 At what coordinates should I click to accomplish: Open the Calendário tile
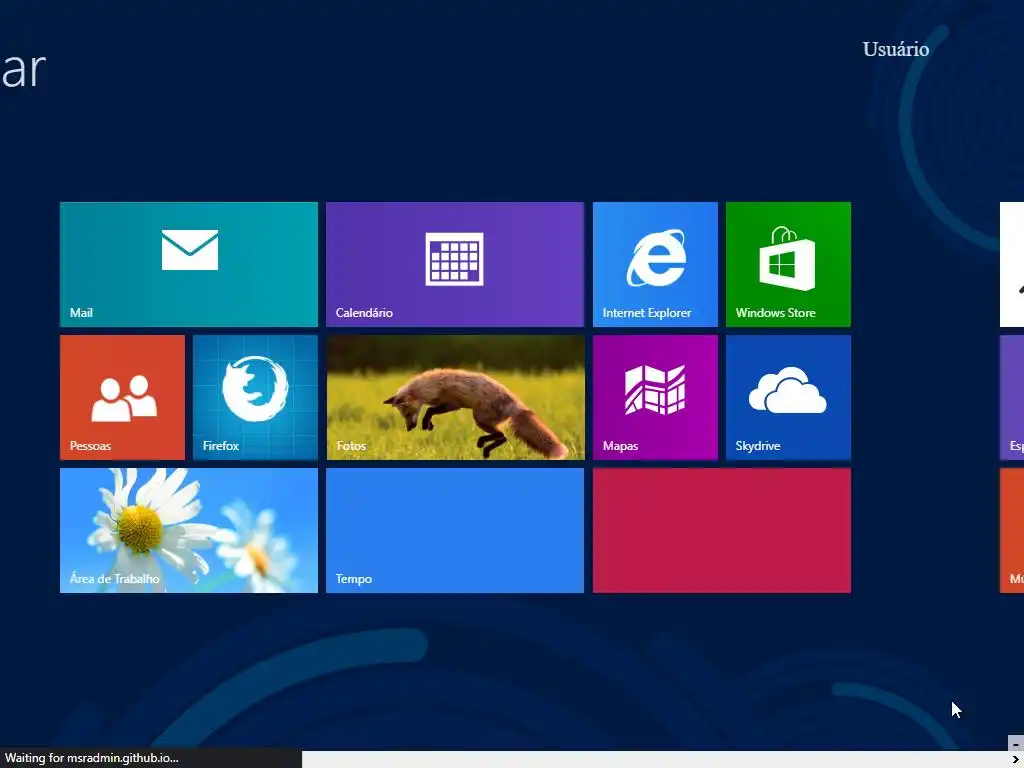tap(455, 264)
